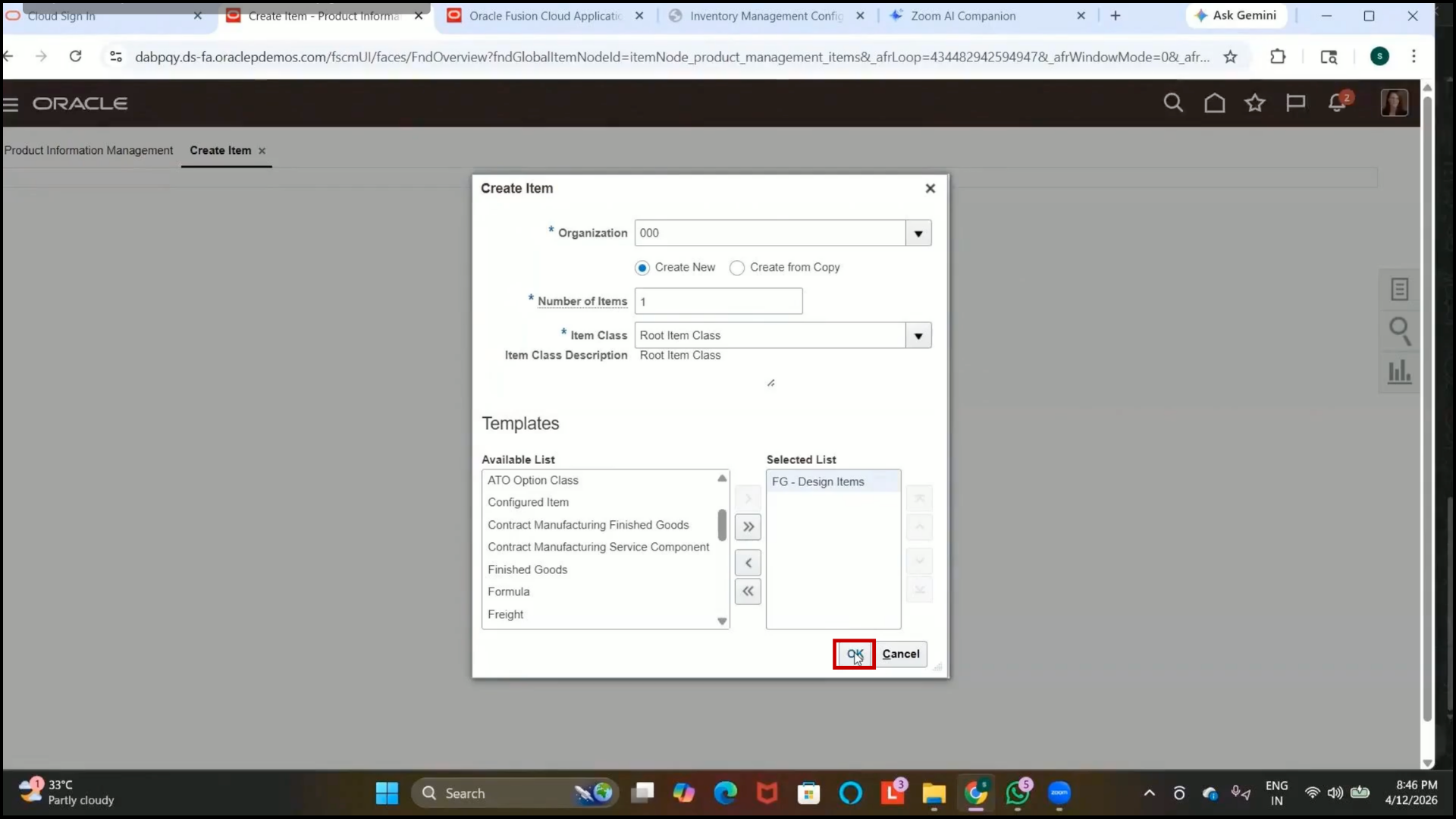The height and width of the screenshot is (819, 1456).
Task: Select the Create Item page tab
Action: click(x=220, y=150)
